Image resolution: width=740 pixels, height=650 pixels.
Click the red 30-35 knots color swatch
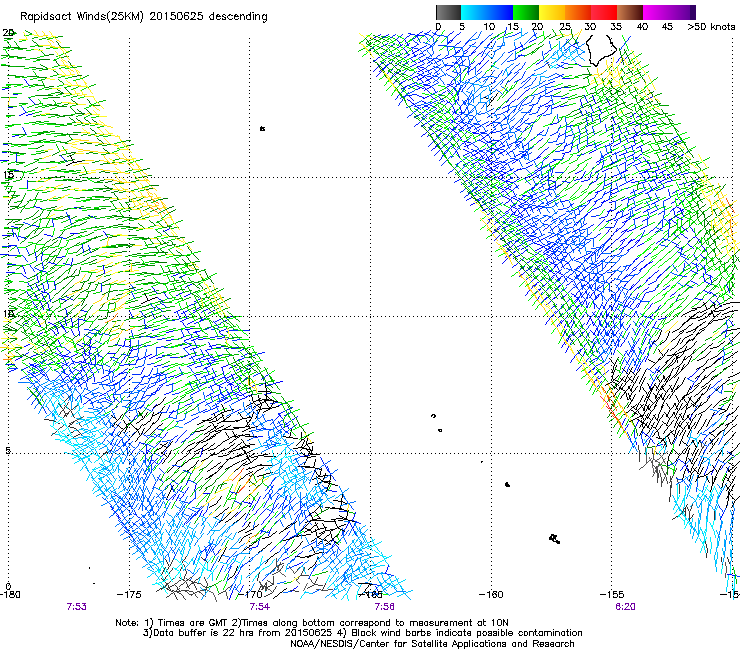coord(604,12)
